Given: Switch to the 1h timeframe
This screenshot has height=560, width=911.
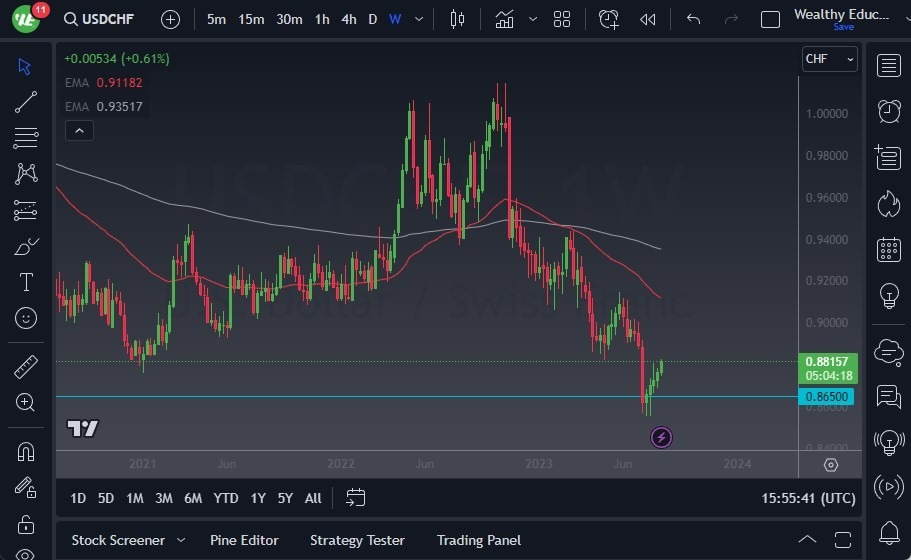Looking at the screenshot, I should coord(322,19).
